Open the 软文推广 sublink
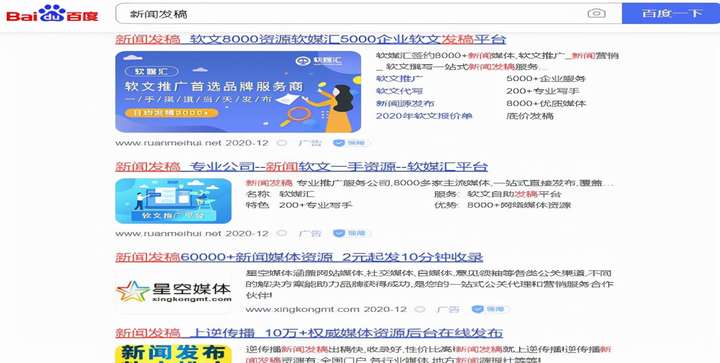 (x=399, y=78)
